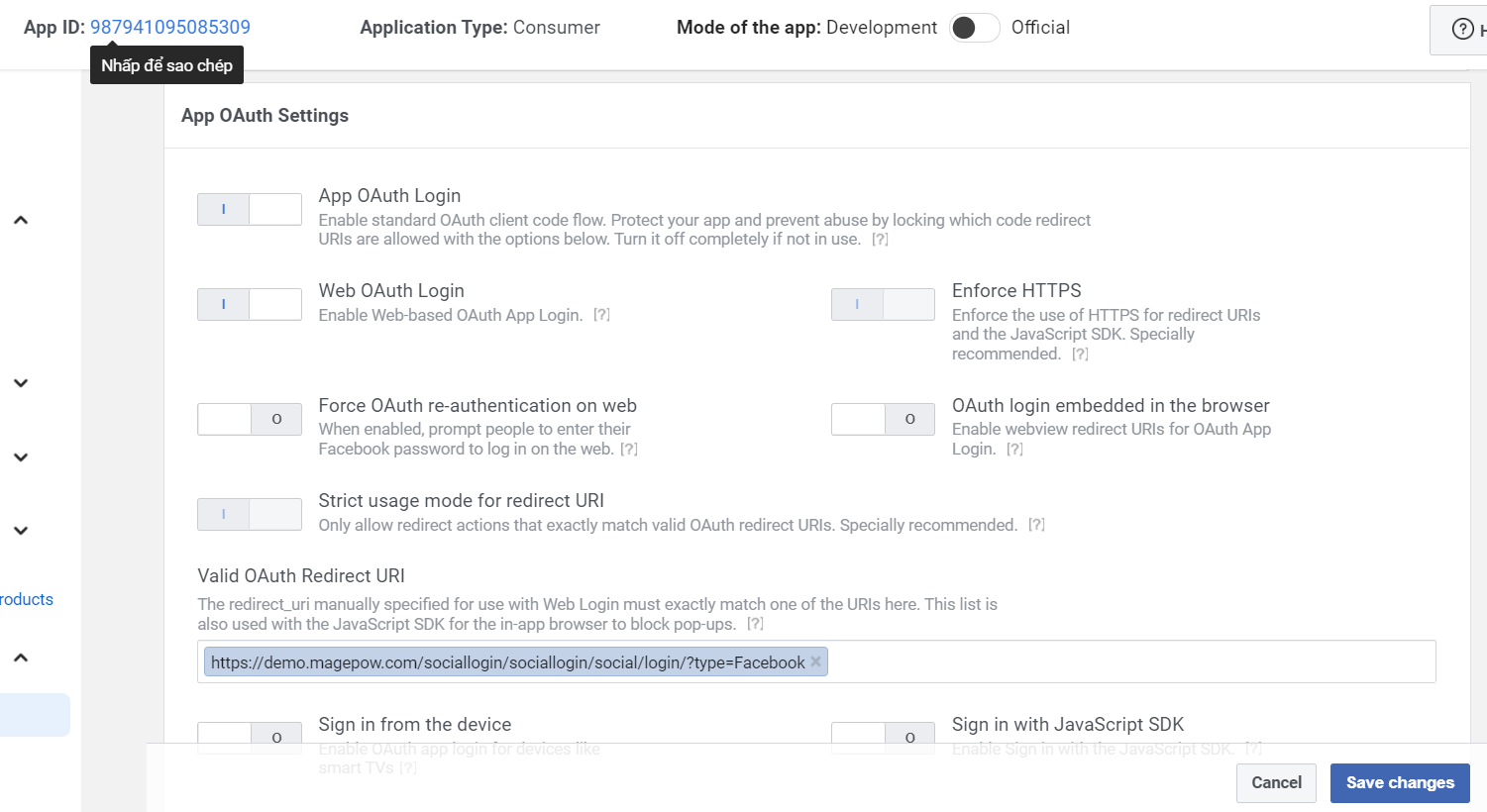Toggle app mode from Development to Official

pyautogui.click(x=974, y=28)
